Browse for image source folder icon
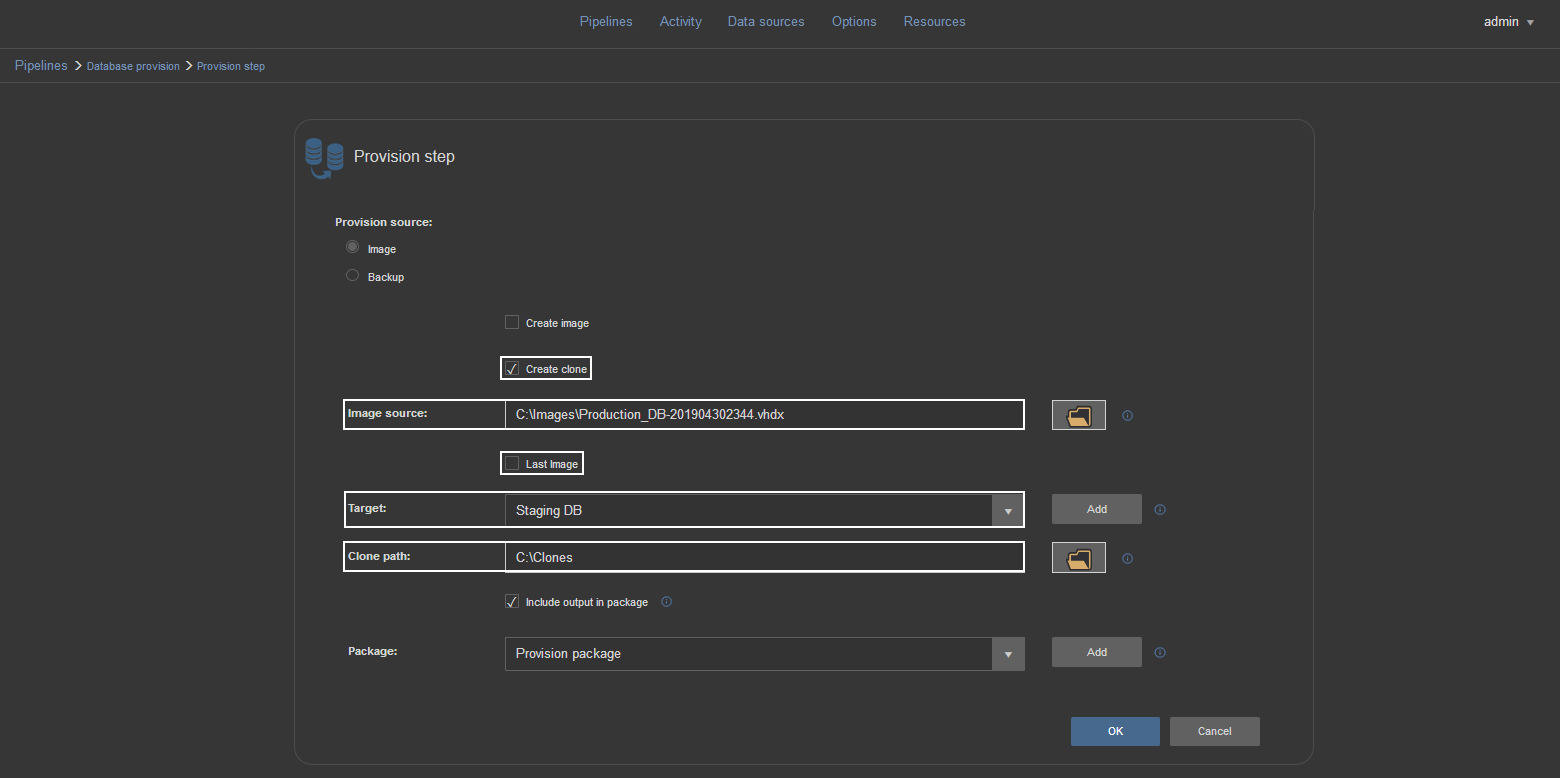This screenshot has height=778, width=1560. [1078, 415]
